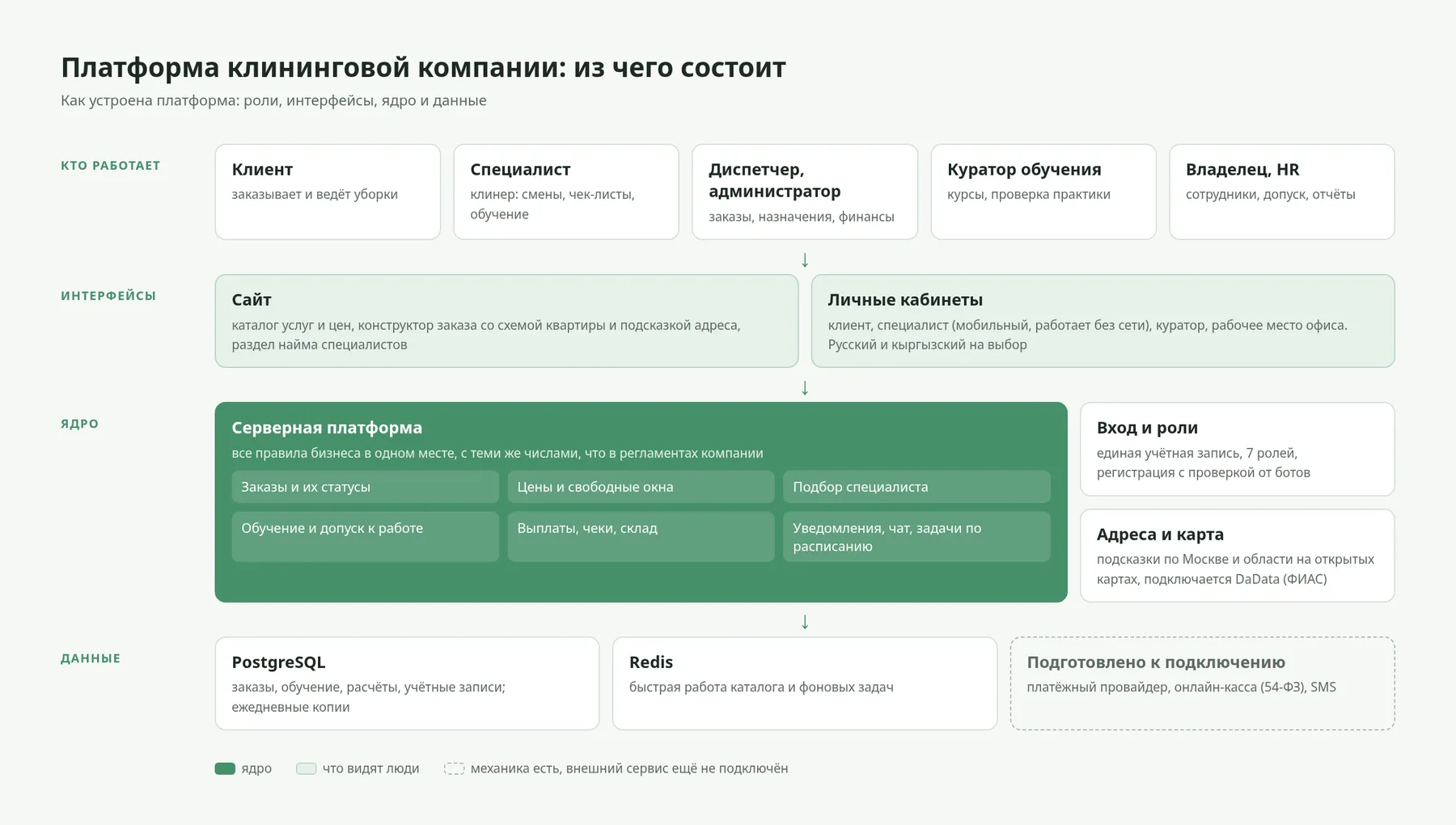
Task: Click the Специалист role card
Action: pyautogui.click(x=566, y=192)
